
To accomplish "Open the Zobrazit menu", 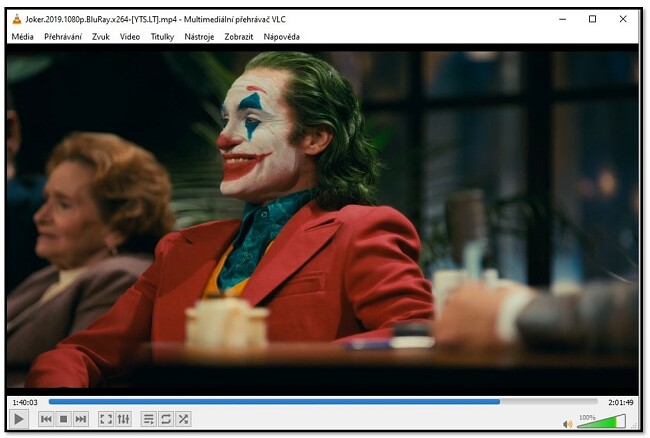I will pyautogui.click(x=239, y=36).
